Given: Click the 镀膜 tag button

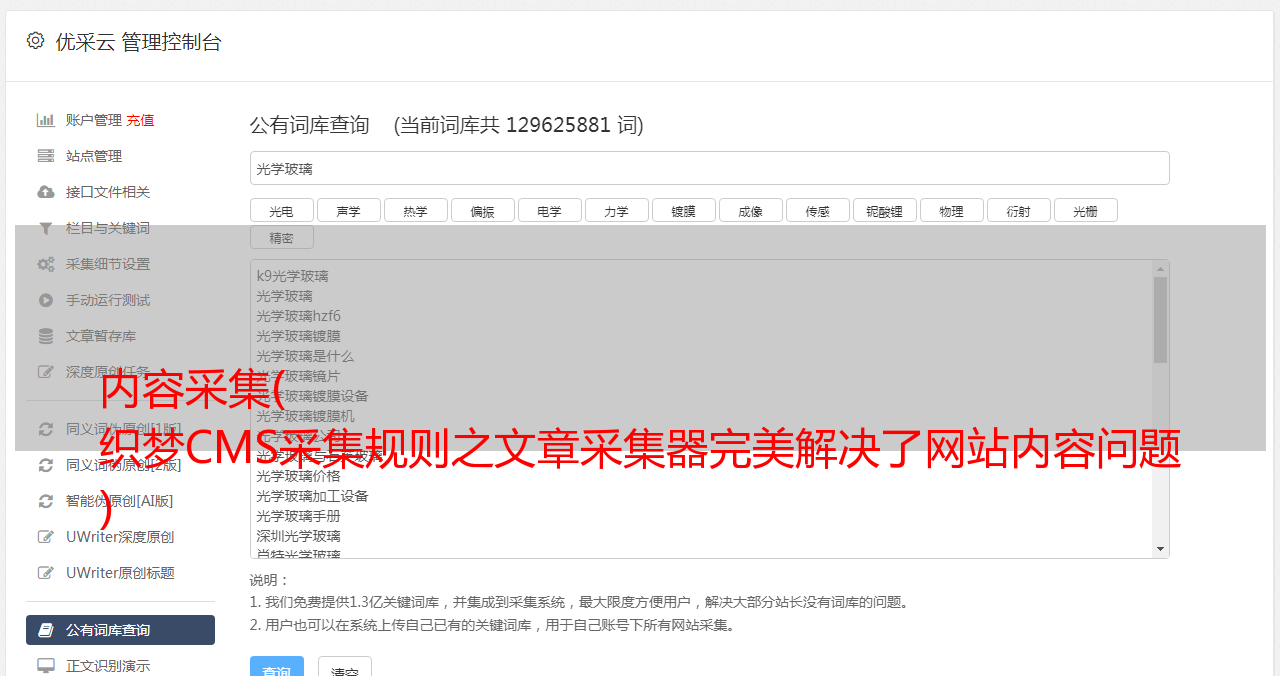Looking at the screenshot, I should point(683,210).
